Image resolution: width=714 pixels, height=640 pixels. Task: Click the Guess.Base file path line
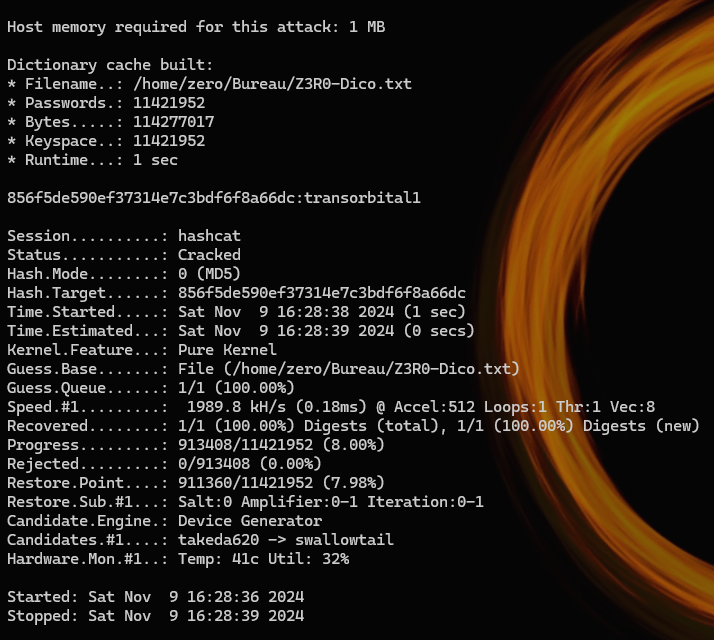point(263,369)
